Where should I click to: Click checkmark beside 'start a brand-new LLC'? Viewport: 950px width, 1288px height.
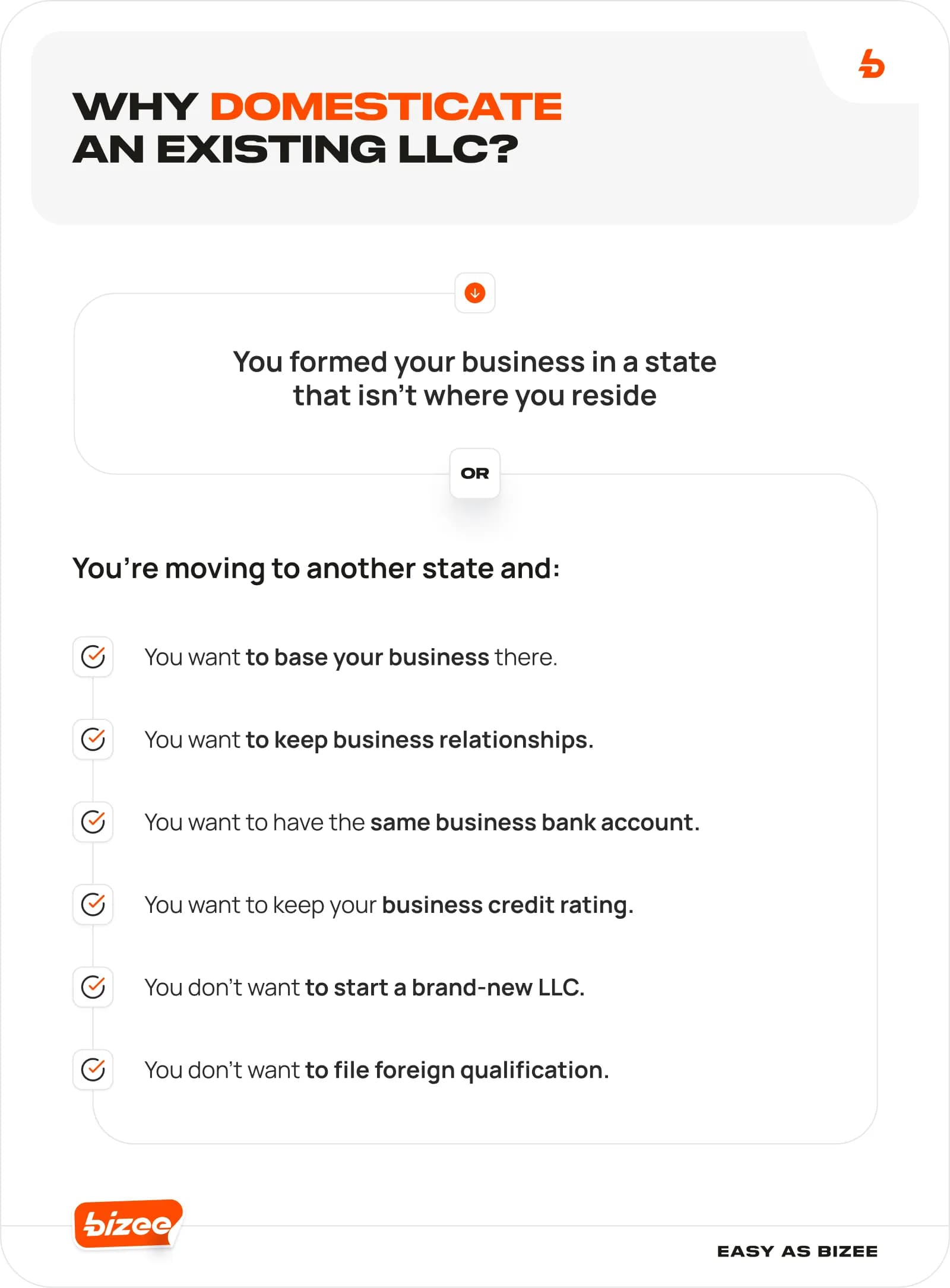[x=93, y=986]
